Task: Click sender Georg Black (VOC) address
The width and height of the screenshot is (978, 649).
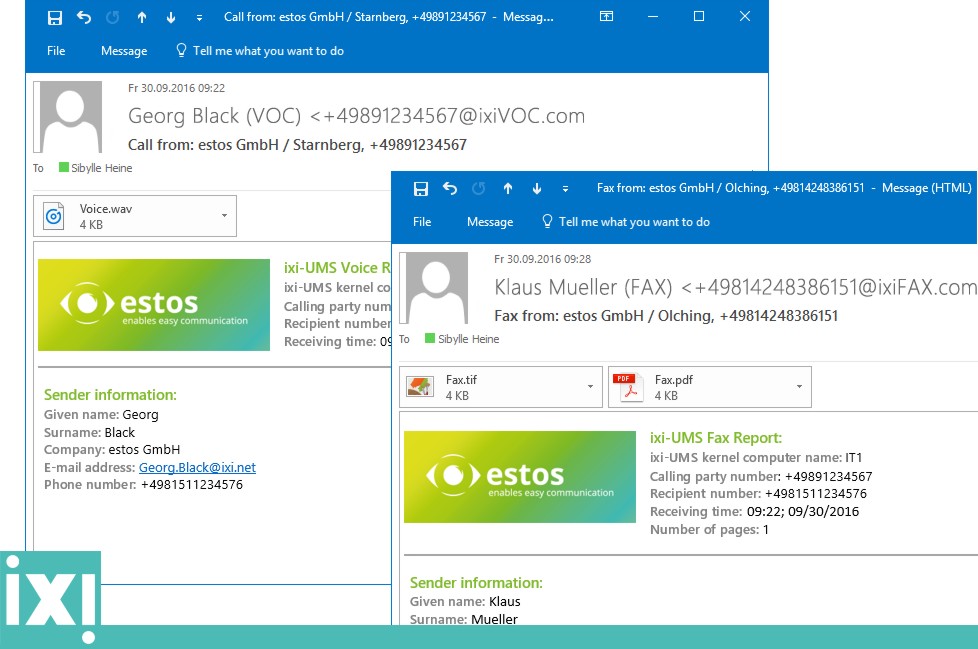Action: (x=356, y=116)
